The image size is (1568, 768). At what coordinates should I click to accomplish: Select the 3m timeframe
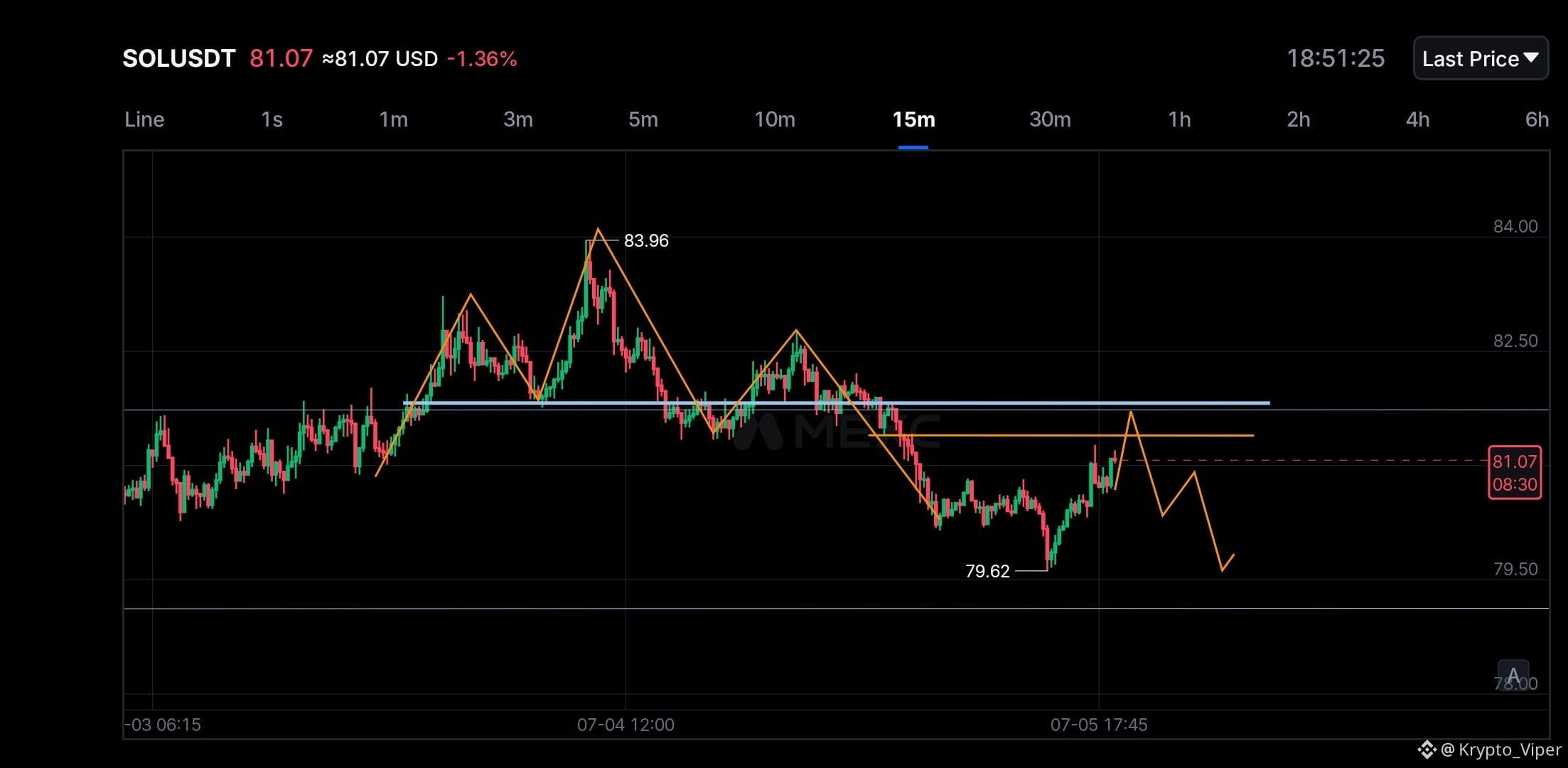pos(518,119)
